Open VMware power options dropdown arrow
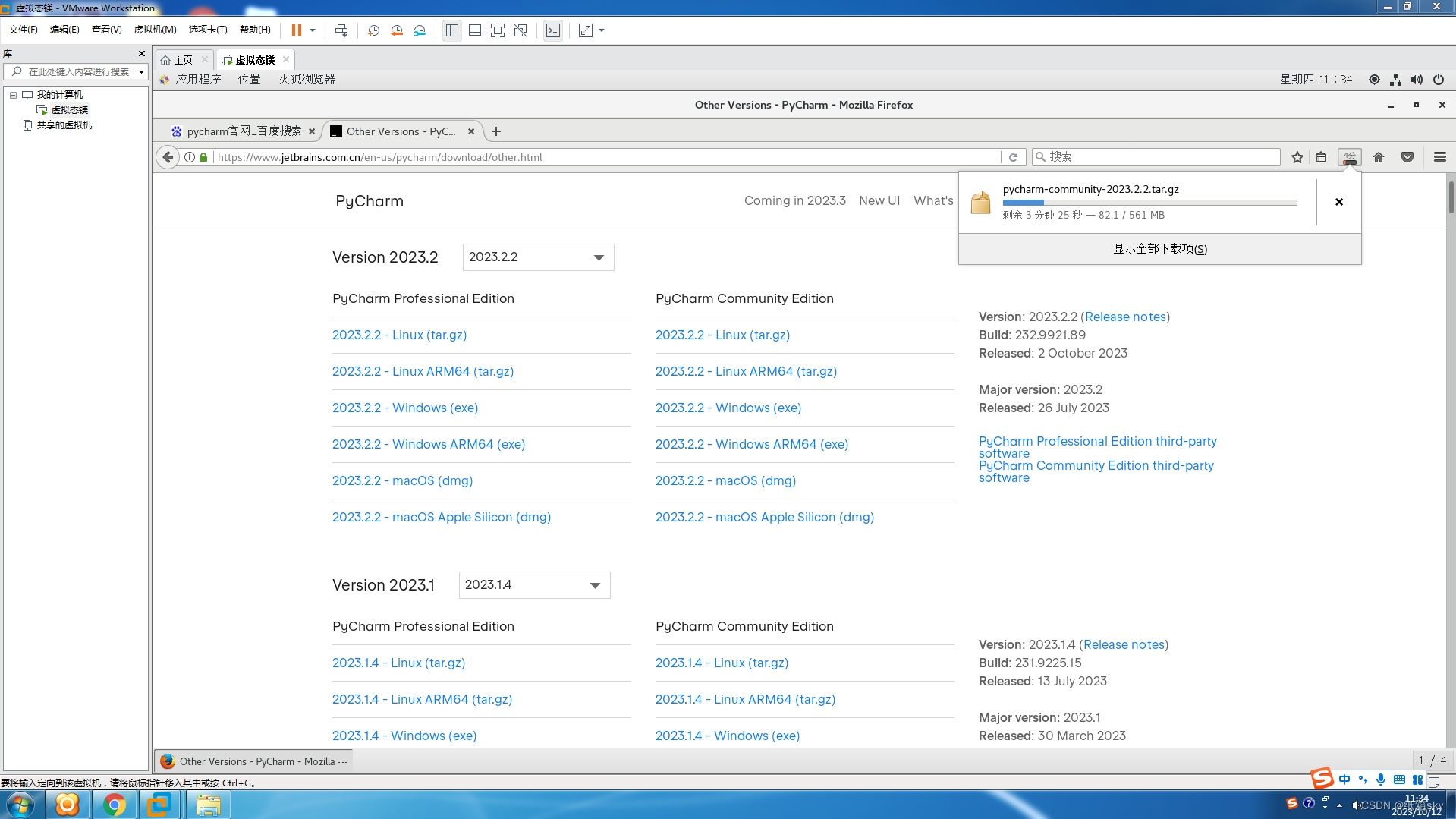Image resolution: width=1456 pixels, height=819 pixels. click(x=313, y=30)
